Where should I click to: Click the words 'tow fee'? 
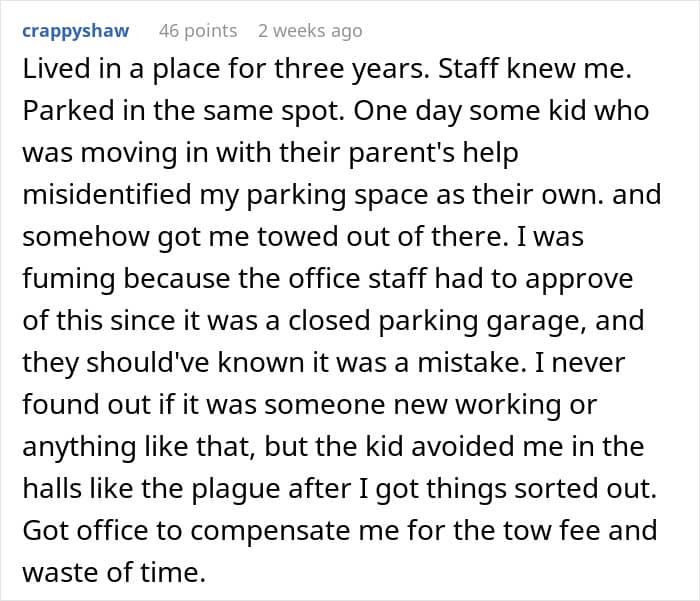coord(509,530)
